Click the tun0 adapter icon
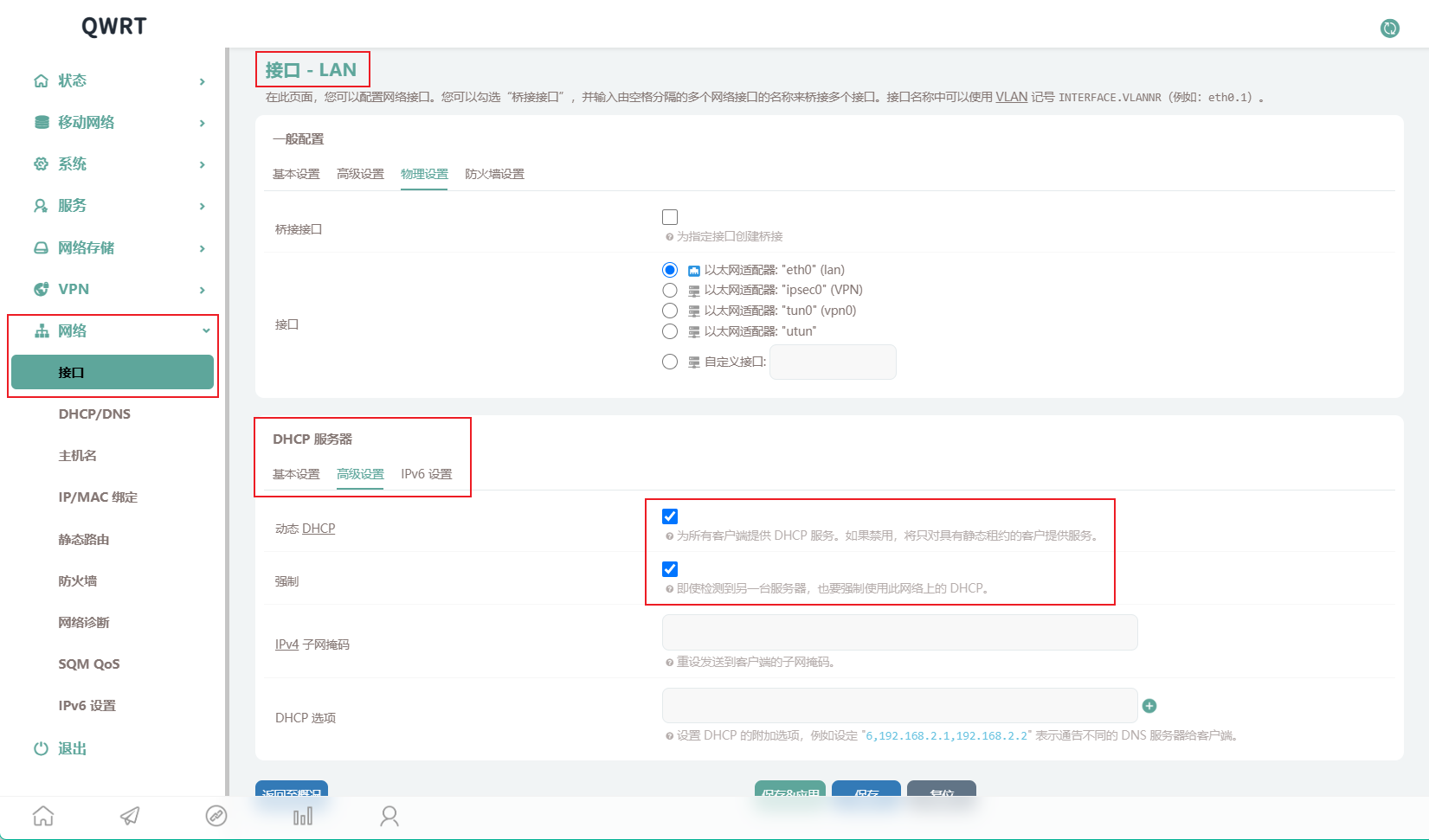 (694, 311)
